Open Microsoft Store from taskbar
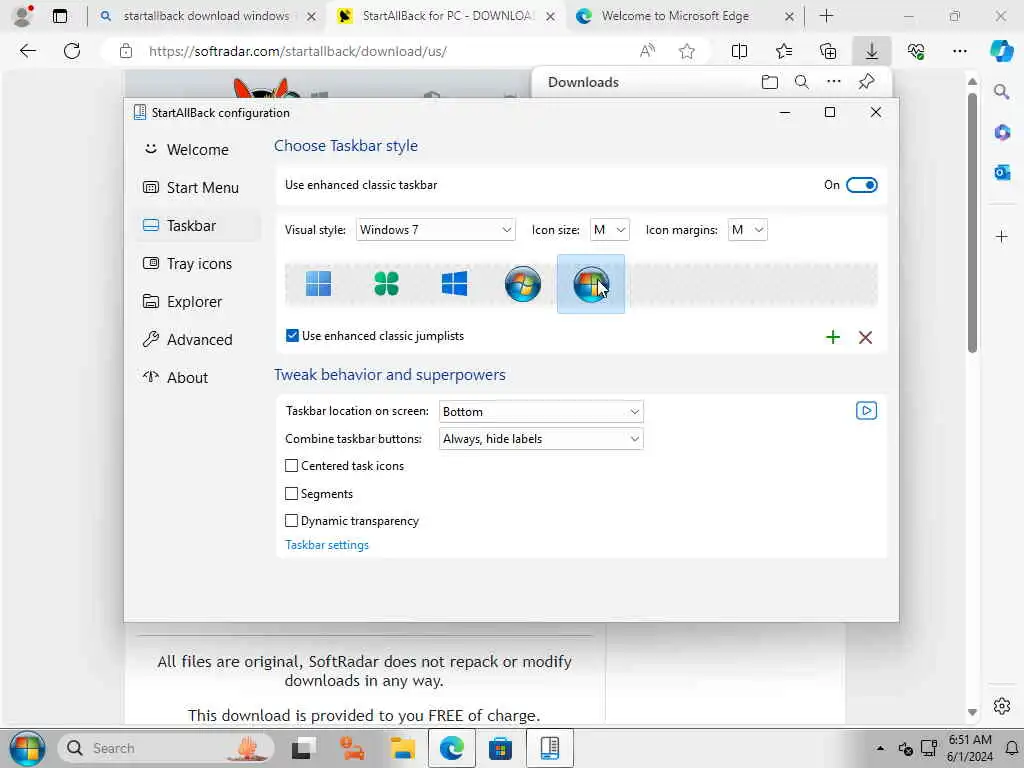 tap(500, 748)
